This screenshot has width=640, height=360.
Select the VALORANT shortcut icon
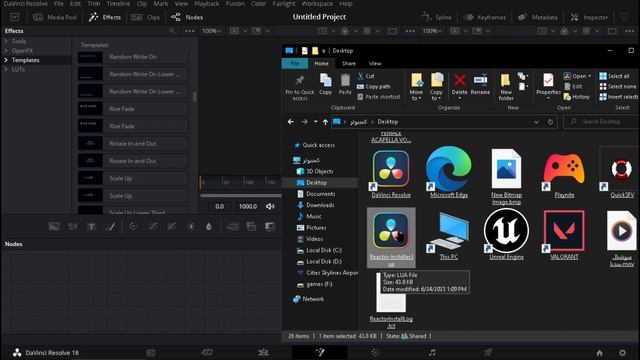coord(564,231)
